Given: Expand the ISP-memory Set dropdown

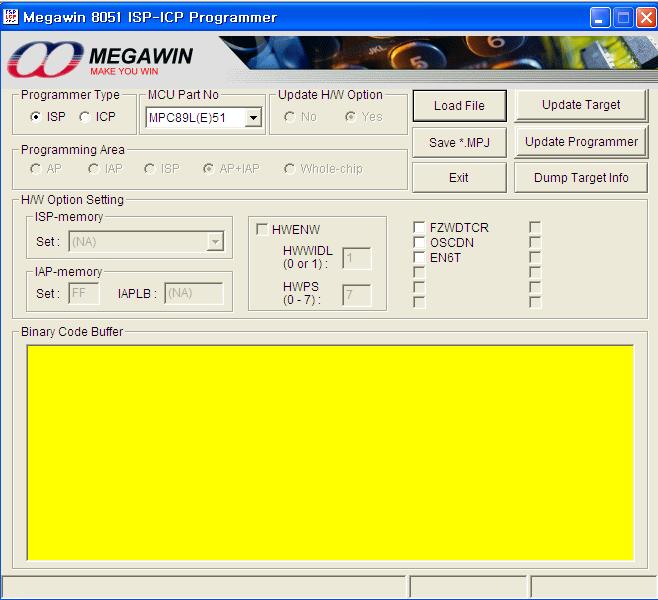Looking at the screenshot, I should point(215,241).
